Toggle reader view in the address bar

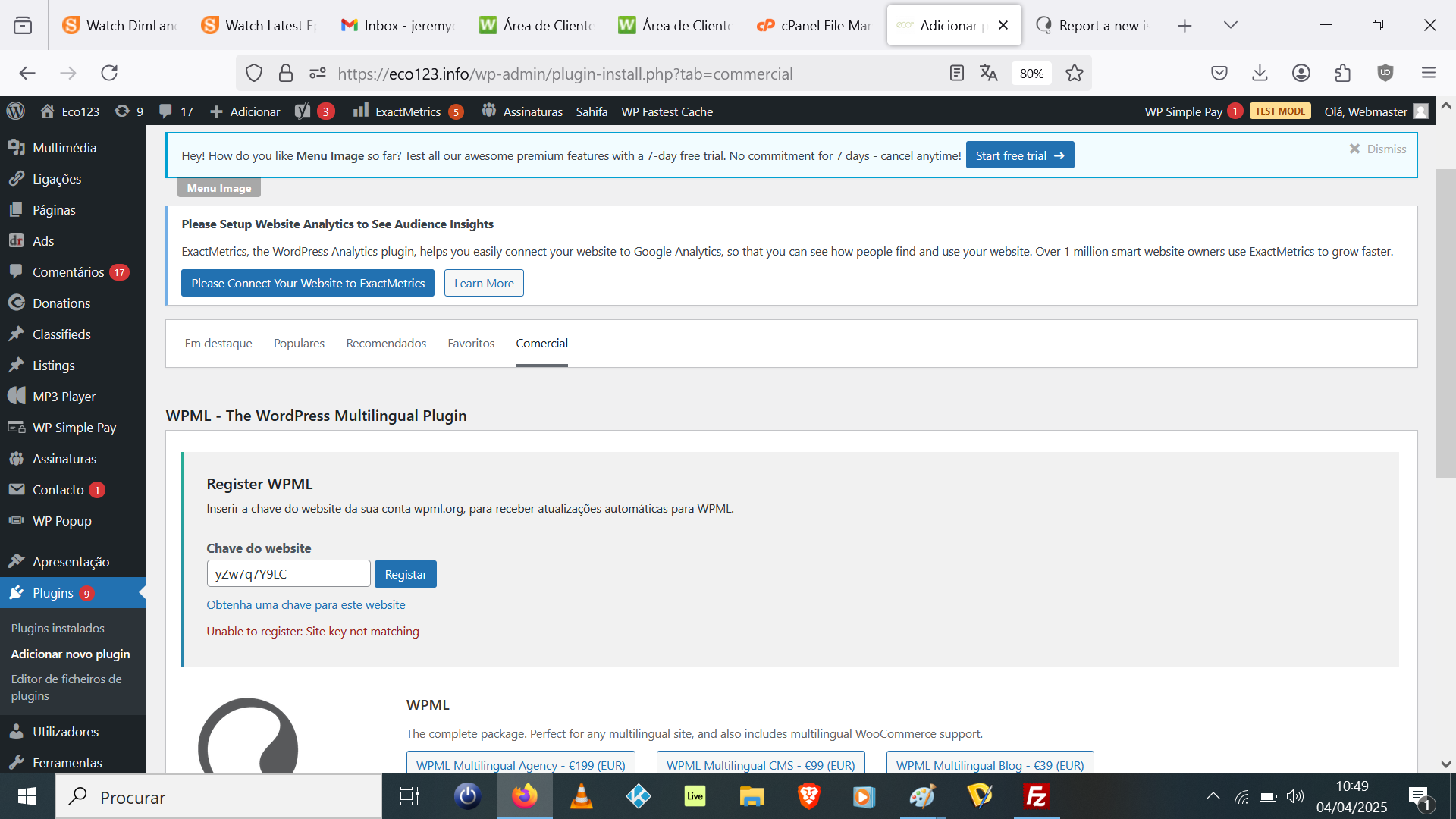(x=956, y=73)
